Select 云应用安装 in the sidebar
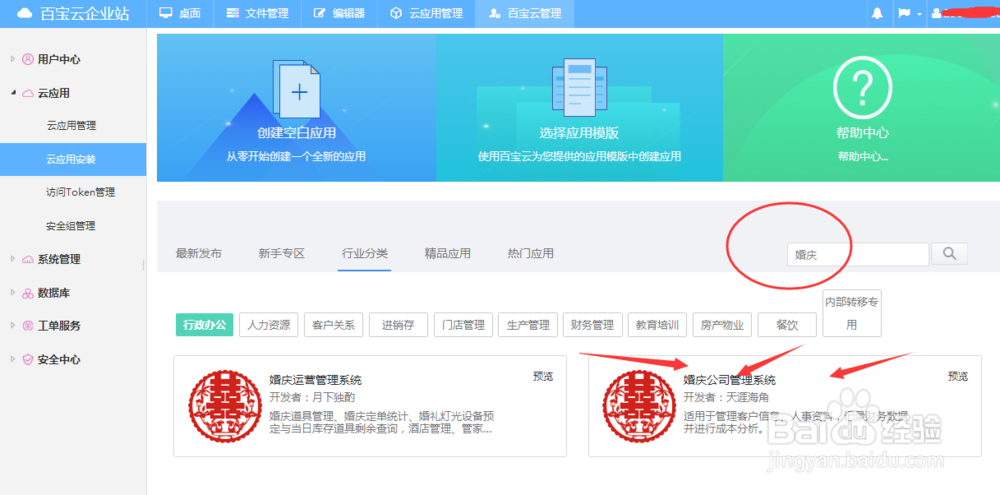 [71, 159]
